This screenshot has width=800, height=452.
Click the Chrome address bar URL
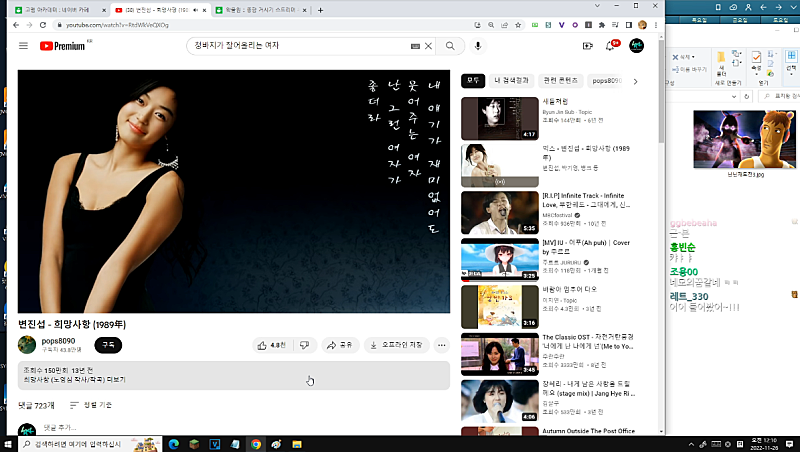pyautogui.click(x=117, y=24)
